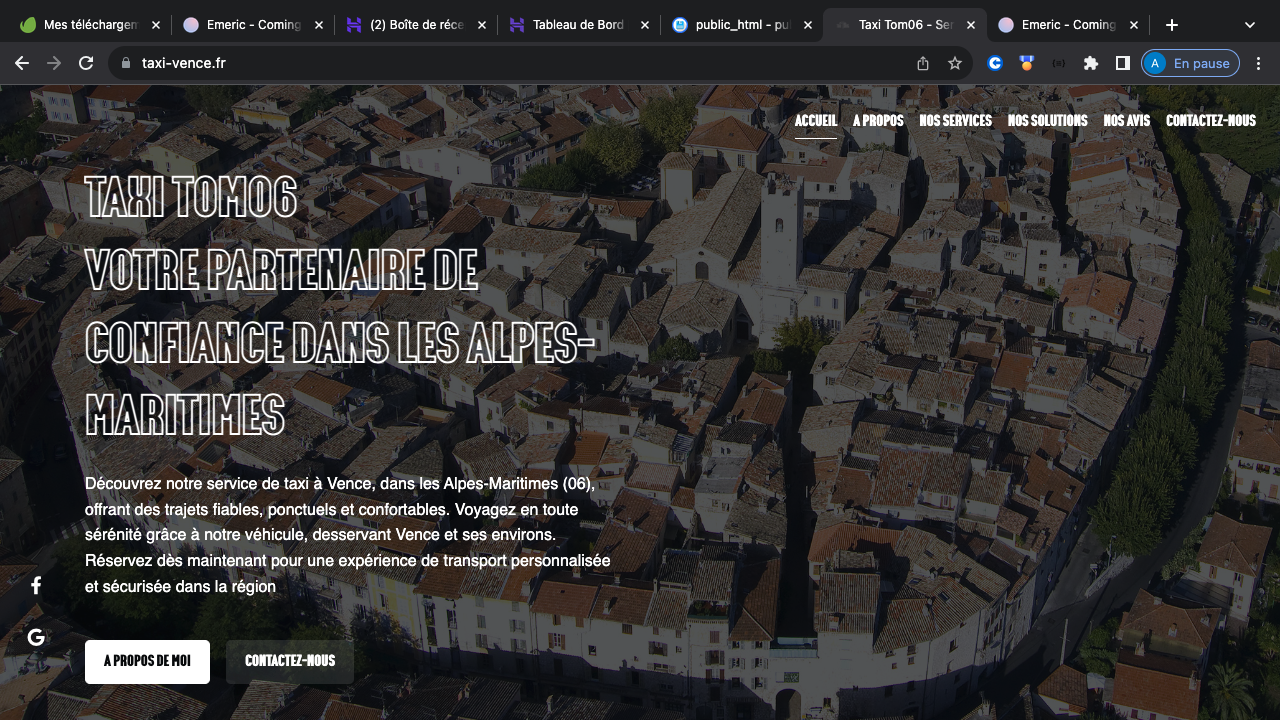
Task: Open a new tab with the plus button
Action: pos(1172,25)
